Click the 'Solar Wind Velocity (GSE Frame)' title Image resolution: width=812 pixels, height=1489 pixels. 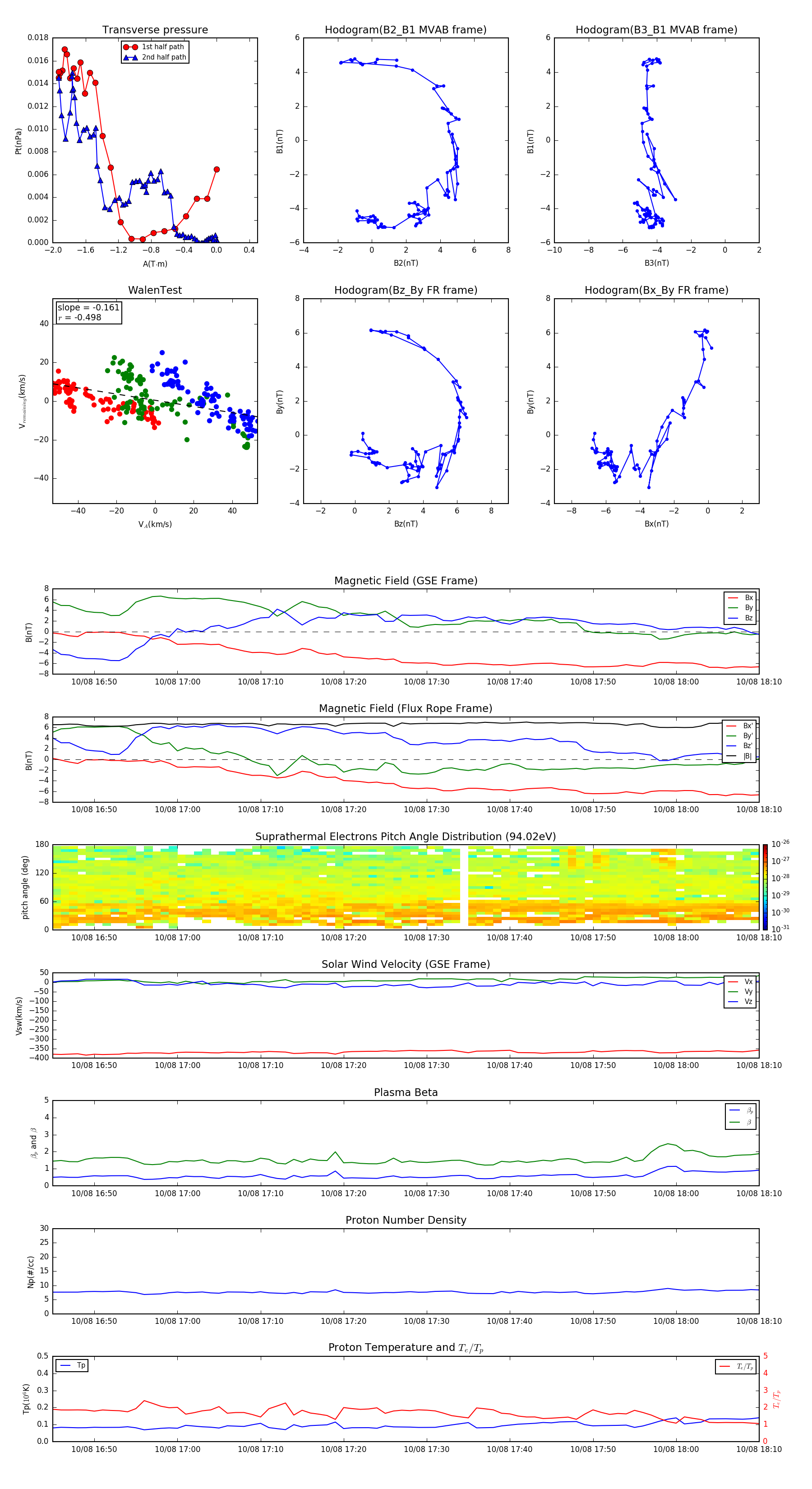coord(406,964)
